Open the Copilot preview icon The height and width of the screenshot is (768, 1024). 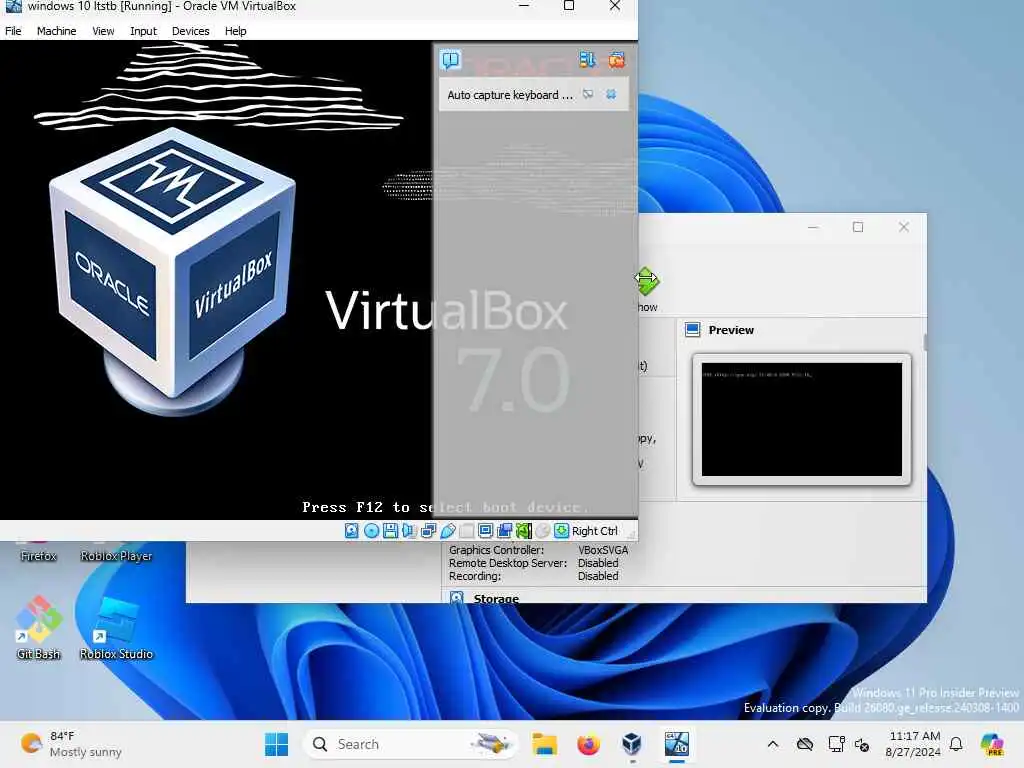click(992, 744)
